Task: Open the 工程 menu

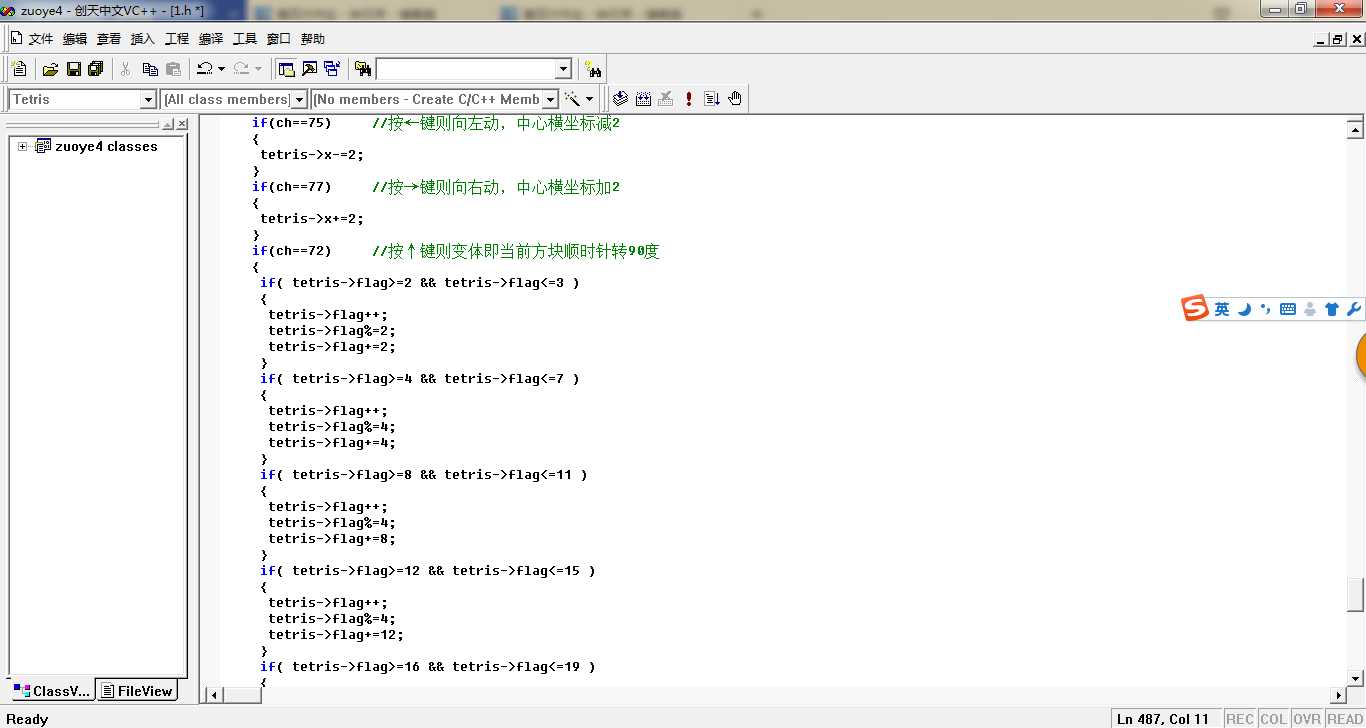Action: (177, 39)
